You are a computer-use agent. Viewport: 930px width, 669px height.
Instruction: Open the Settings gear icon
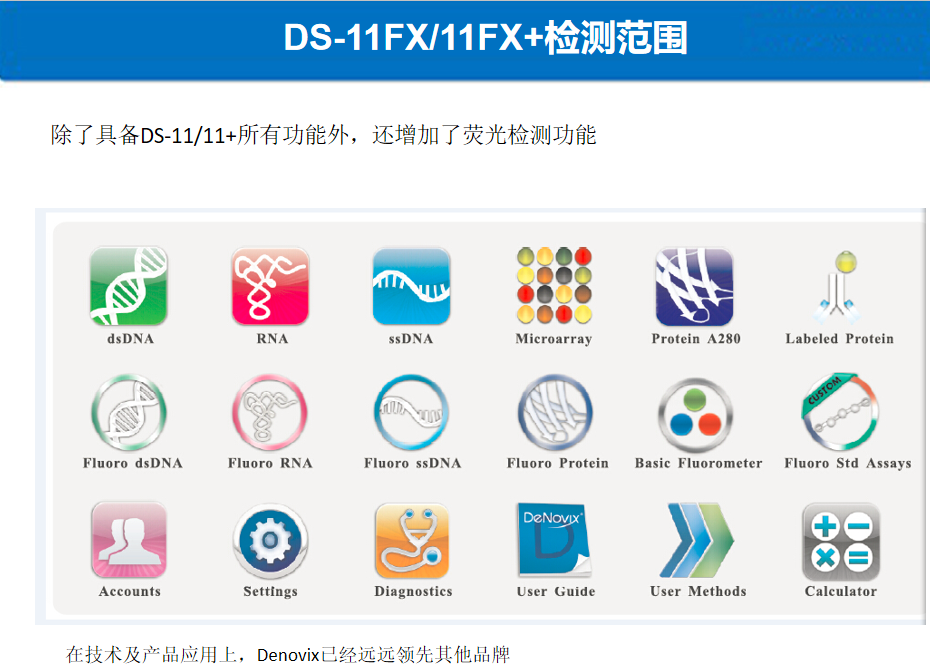pos(270,541)
